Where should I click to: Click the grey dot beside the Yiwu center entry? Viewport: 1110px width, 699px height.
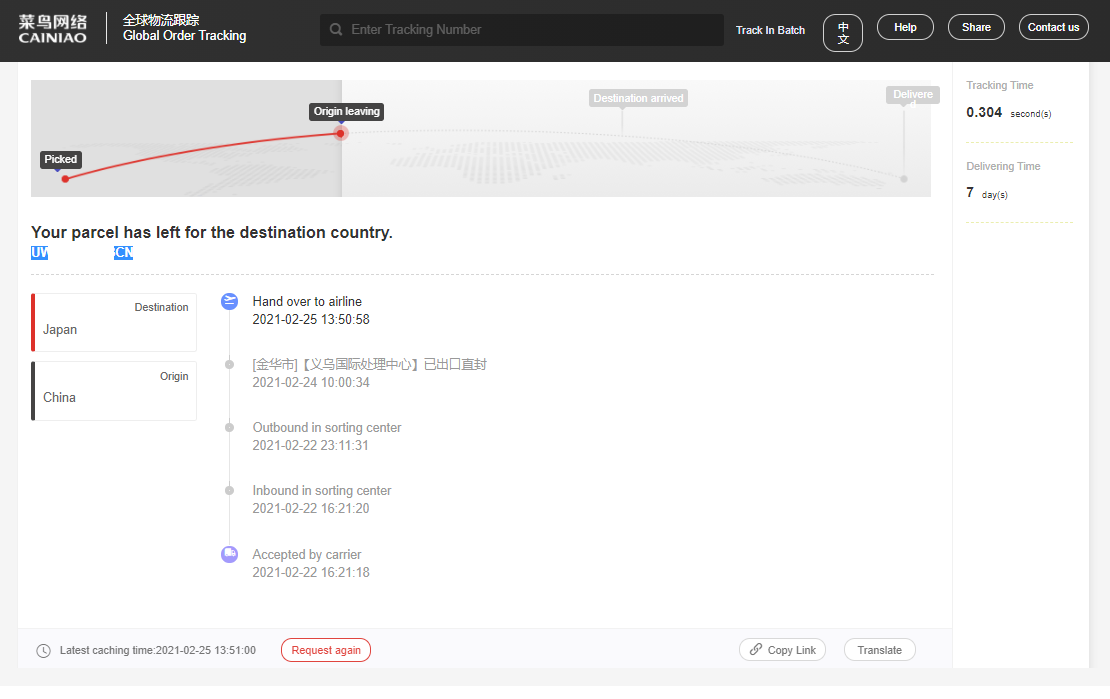(x=229, y=365)
